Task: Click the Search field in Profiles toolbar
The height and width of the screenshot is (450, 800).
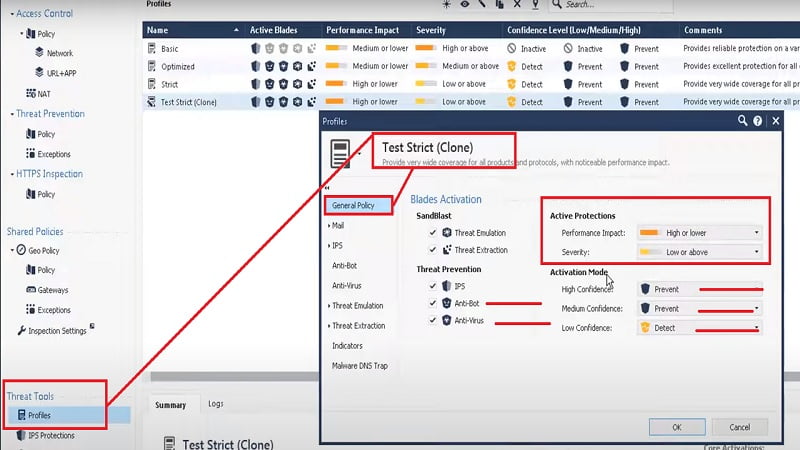Action: (x=611, y=5)
